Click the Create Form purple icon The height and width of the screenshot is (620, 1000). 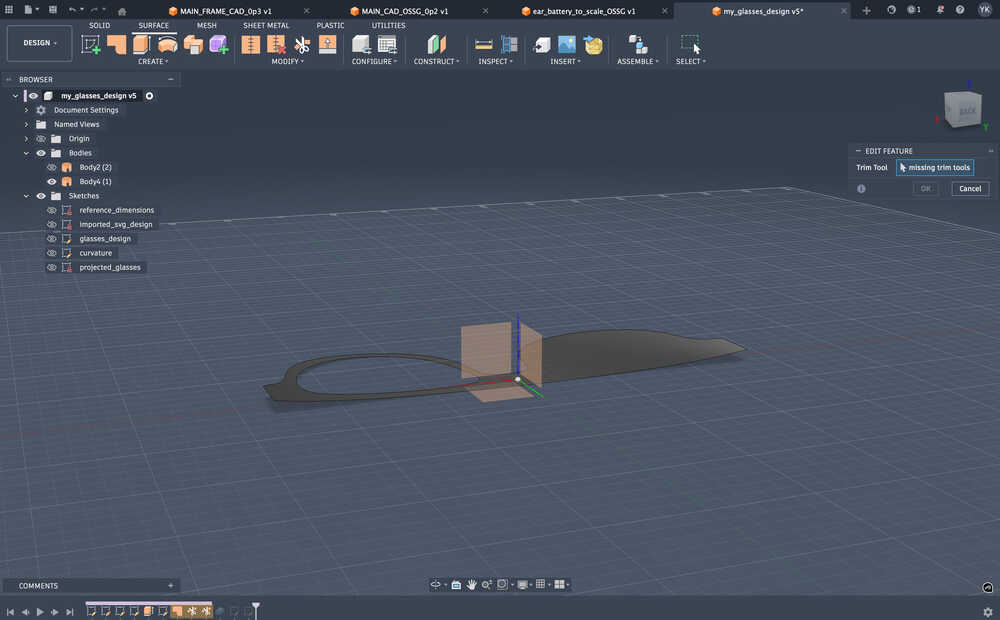[x=219, y=45]
